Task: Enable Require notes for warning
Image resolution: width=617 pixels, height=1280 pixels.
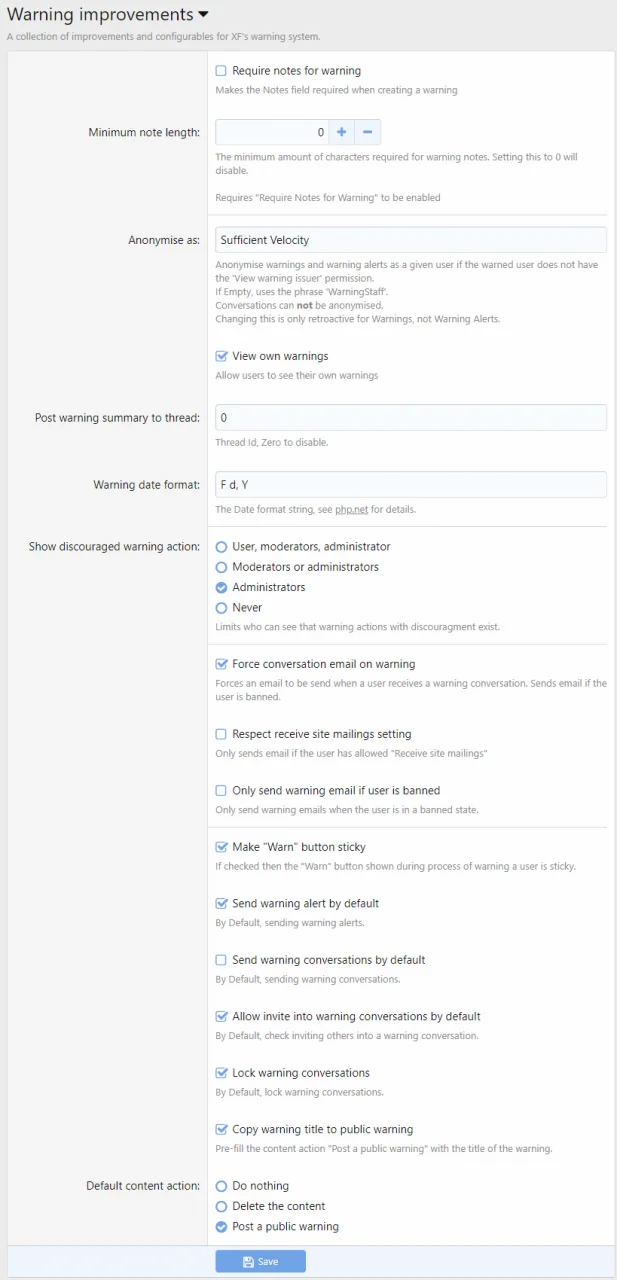Action: (x=222, y=71)
